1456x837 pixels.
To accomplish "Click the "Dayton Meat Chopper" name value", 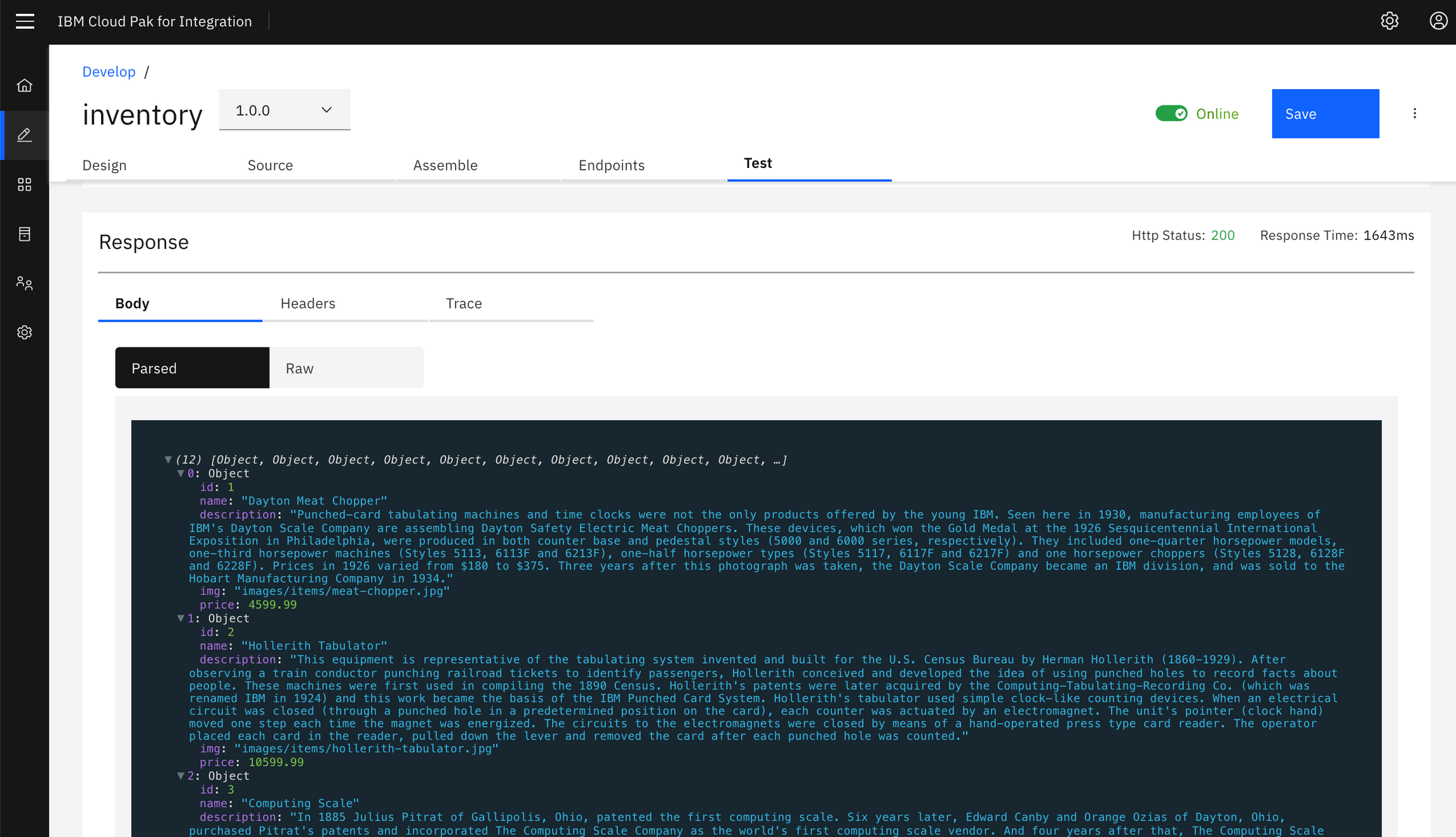I will click(314, 501).
